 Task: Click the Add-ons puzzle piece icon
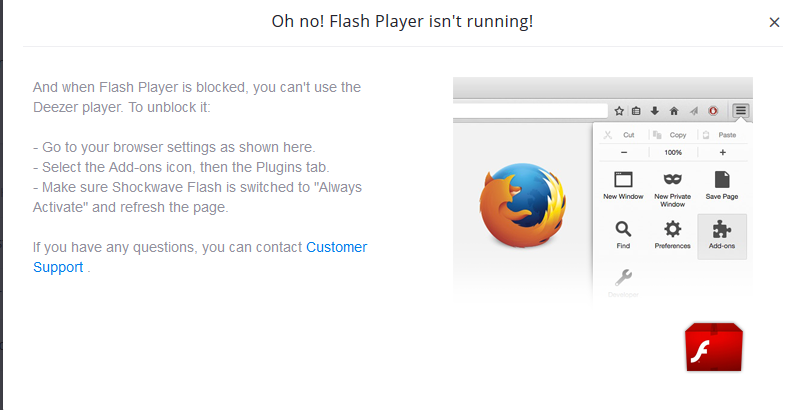click(x=722, y=230)
